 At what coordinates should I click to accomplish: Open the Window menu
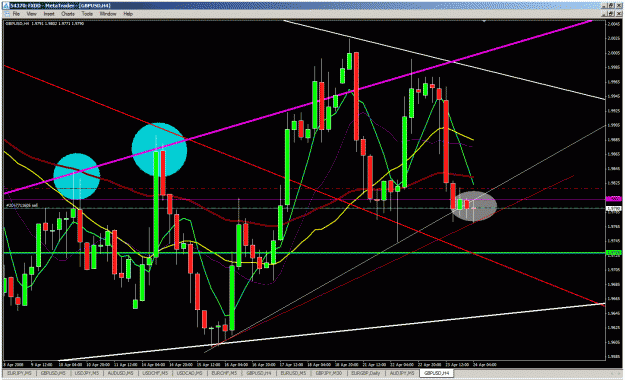108,14
